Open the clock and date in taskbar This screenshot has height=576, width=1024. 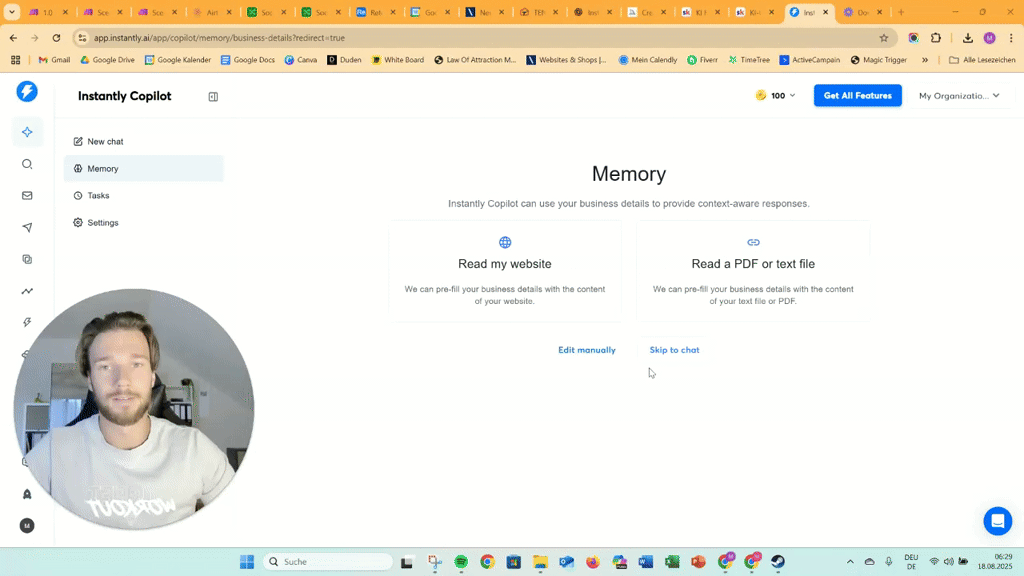pyautogui.click(x=995, y=562)
